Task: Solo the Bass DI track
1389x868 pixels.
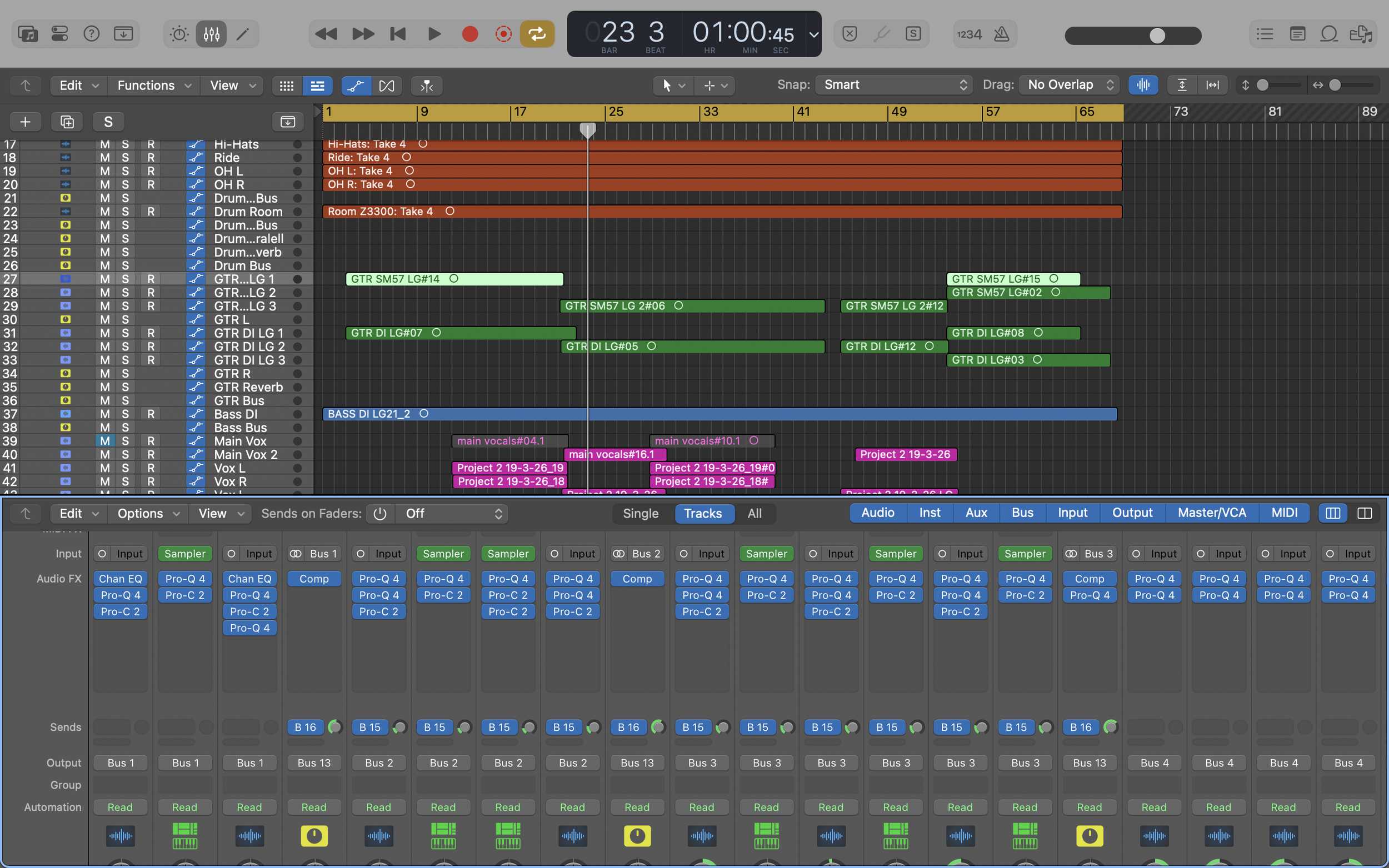Action: [125, 414]
